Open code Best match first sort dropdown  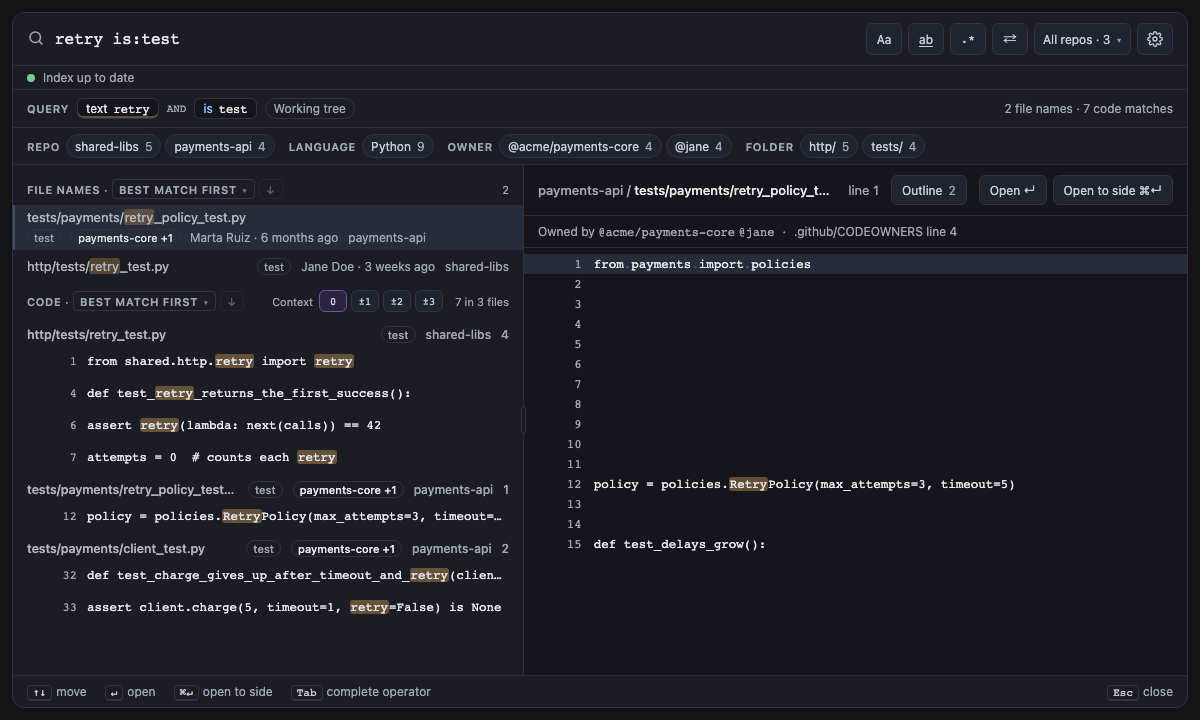coord(144,302)
